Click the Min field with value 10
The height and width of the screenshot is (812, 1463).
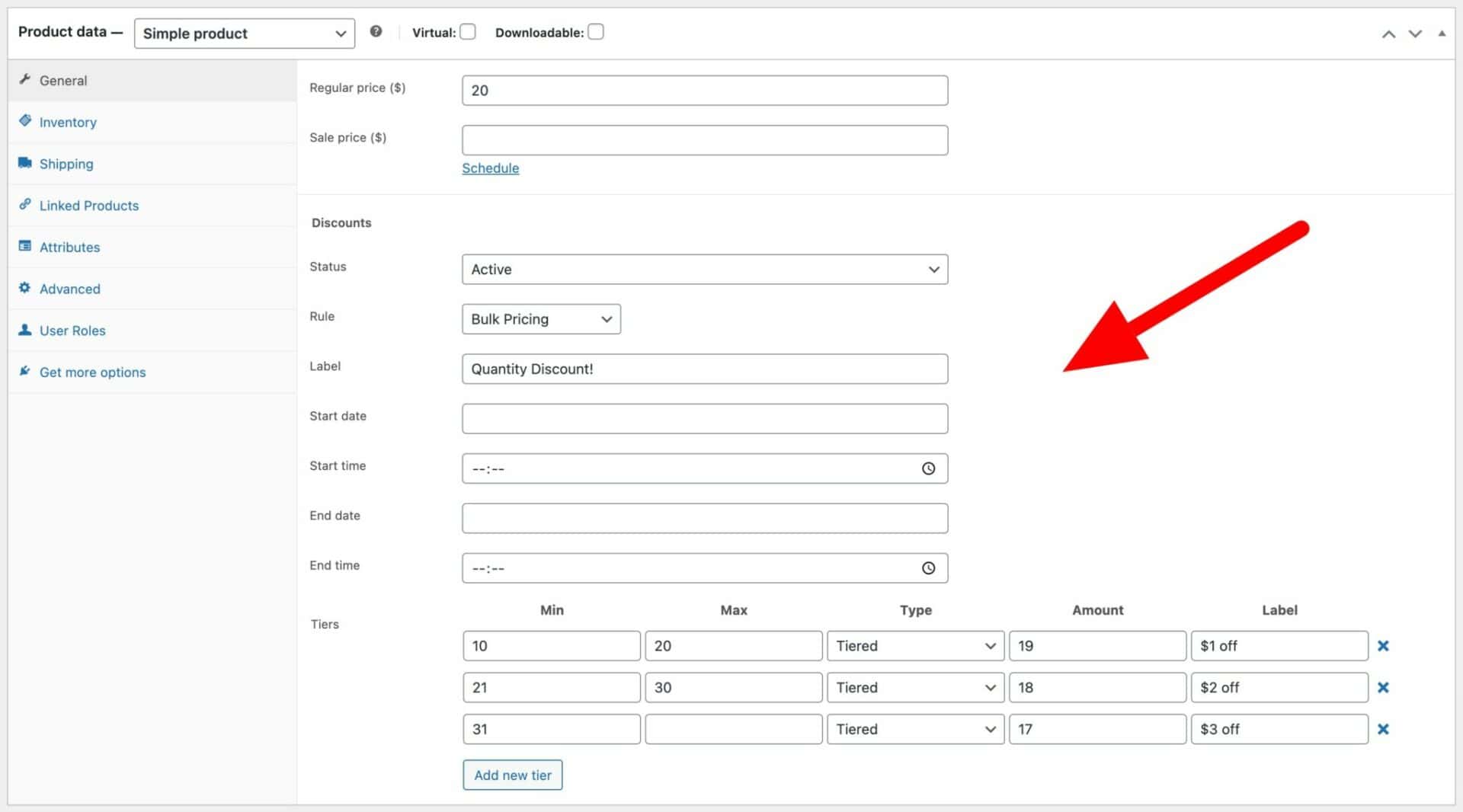coord(552,646)
